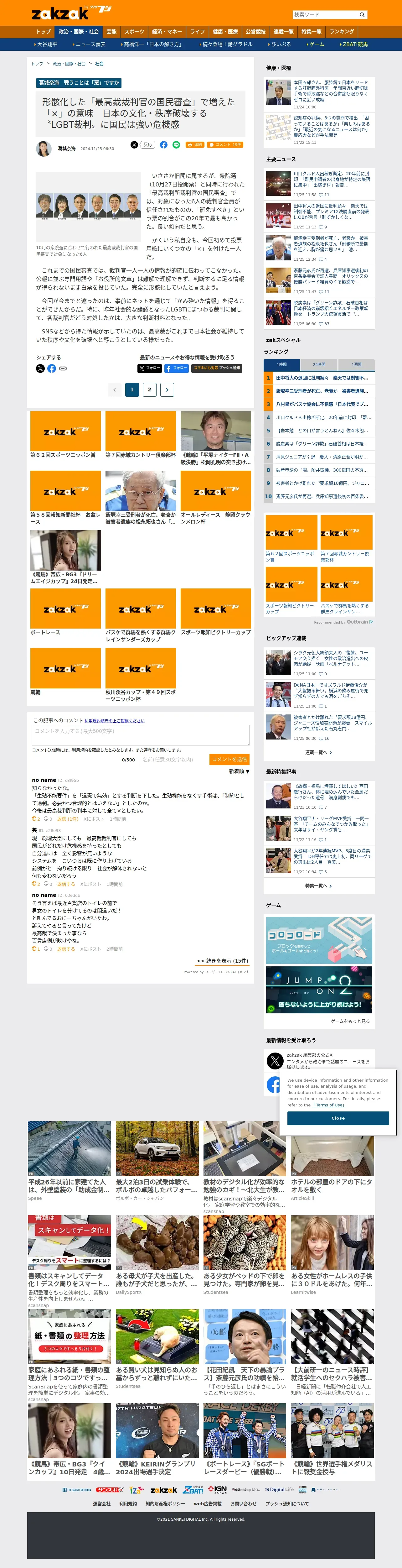The image size is (402, 1568).
Task: Click ゲームをもっと見る link
Action: (x=350, y=1021)
